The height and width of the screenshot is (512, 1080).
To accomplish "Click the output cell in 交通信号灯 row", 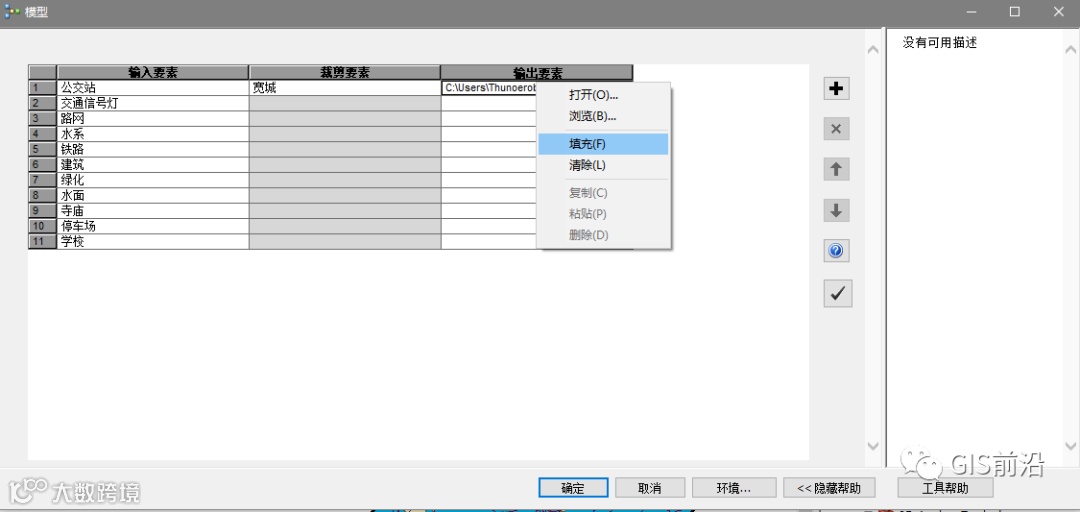I will point(488,103).
